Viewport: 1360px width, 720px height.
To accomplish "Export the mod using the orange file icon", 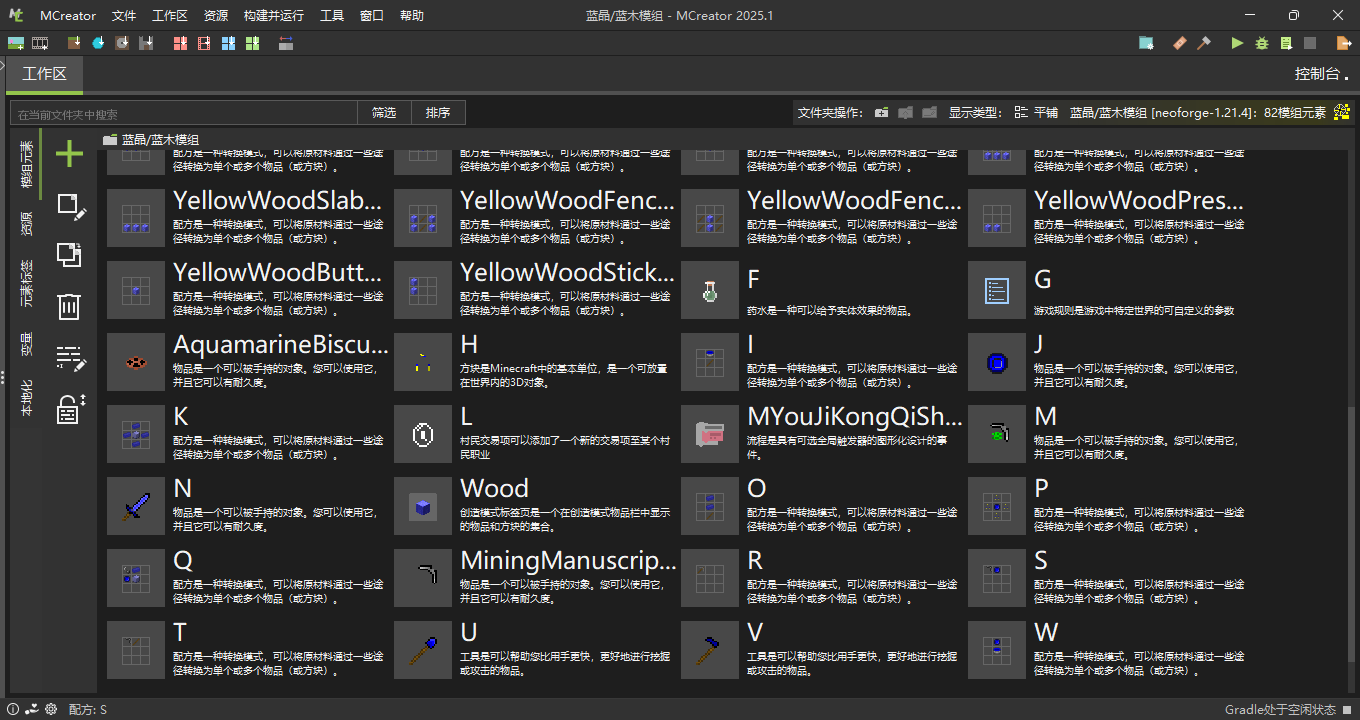I will [x=1343, y=43].
